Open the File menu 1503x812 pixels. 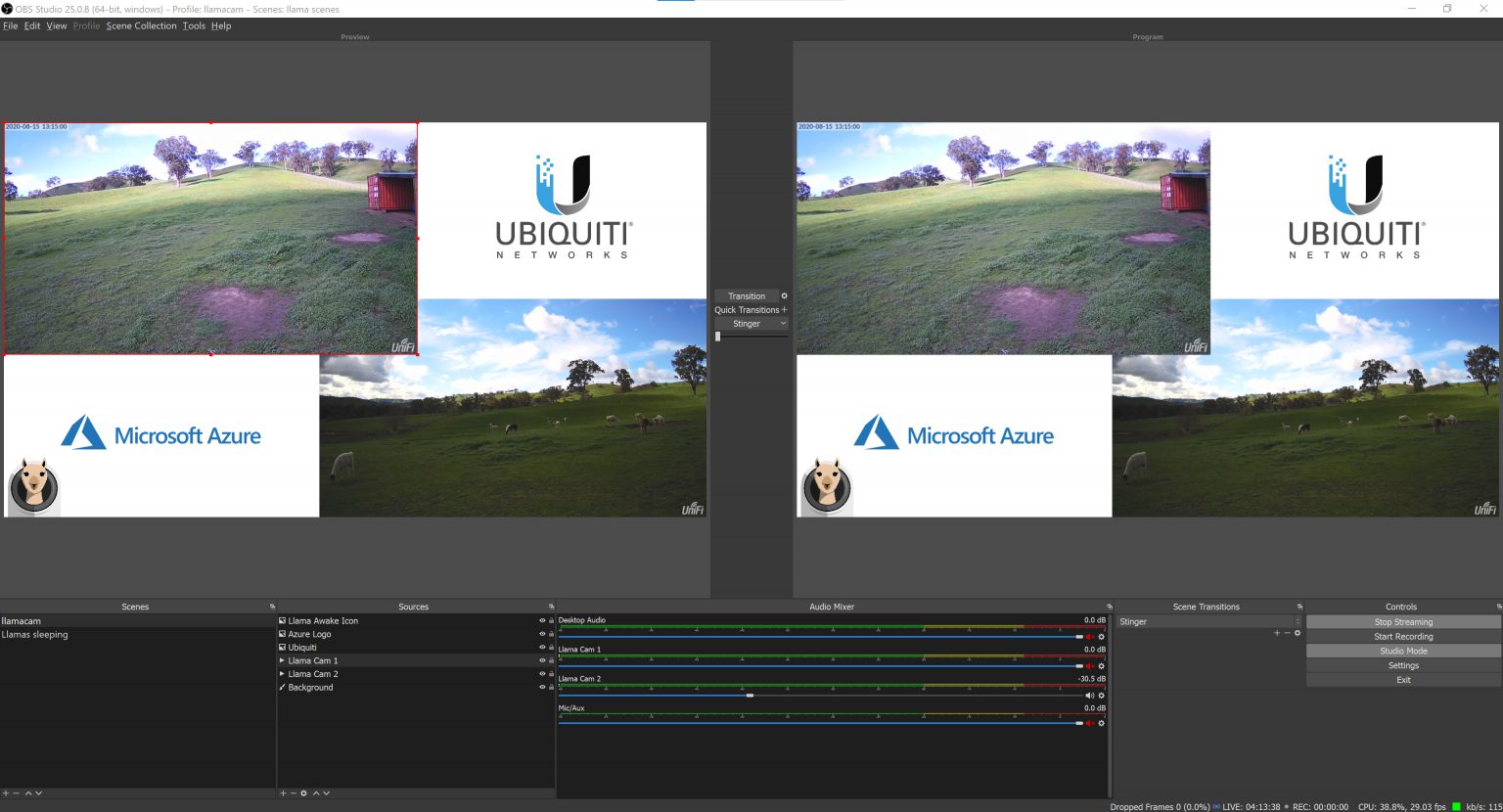click(x=10, y=26)
